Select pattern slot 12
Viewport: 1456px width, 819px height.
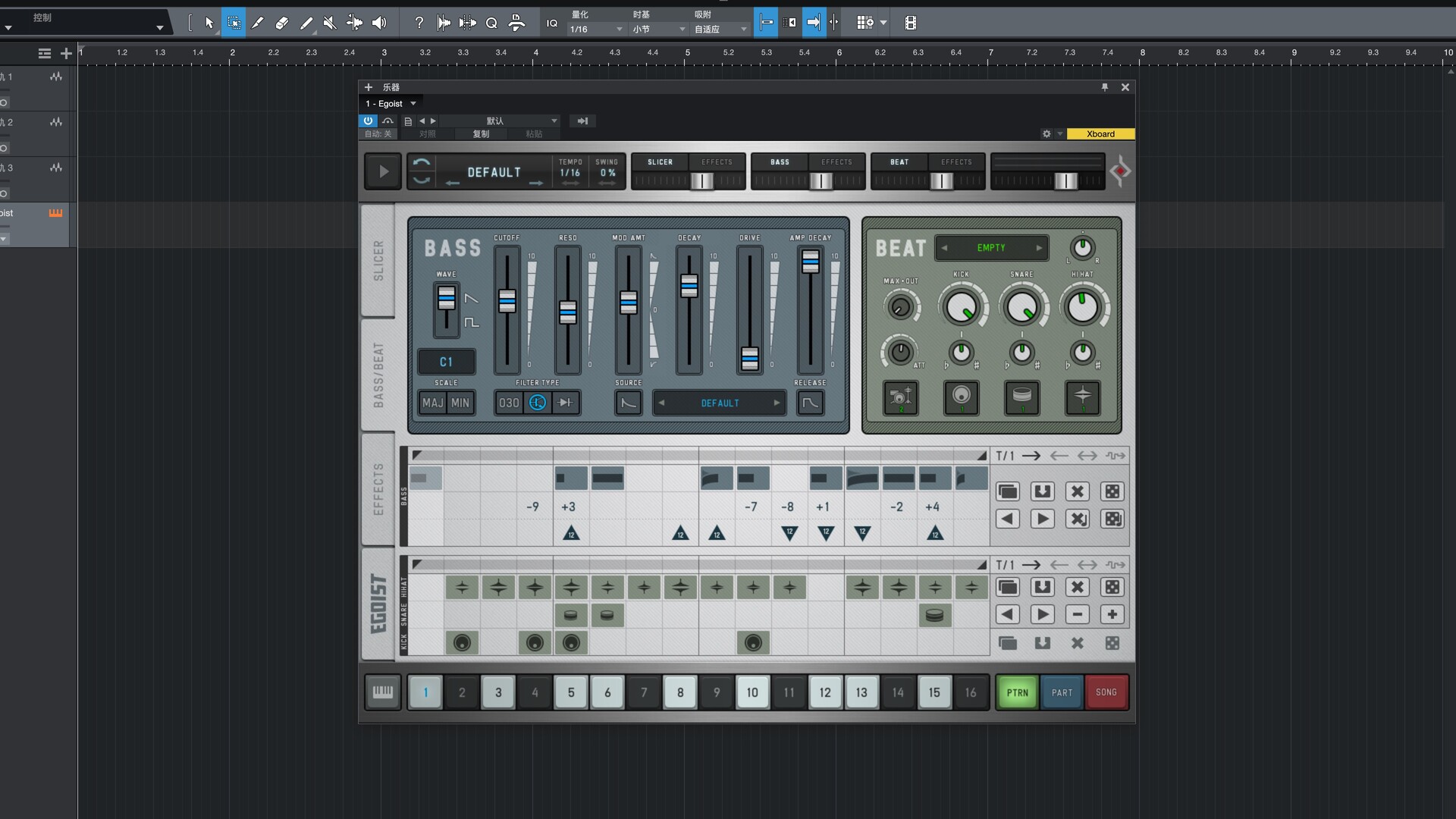click(x=825, y=692)
